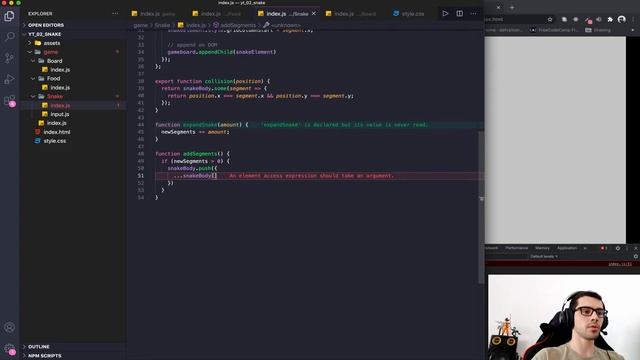Expand the assets folder

point(51,43)
